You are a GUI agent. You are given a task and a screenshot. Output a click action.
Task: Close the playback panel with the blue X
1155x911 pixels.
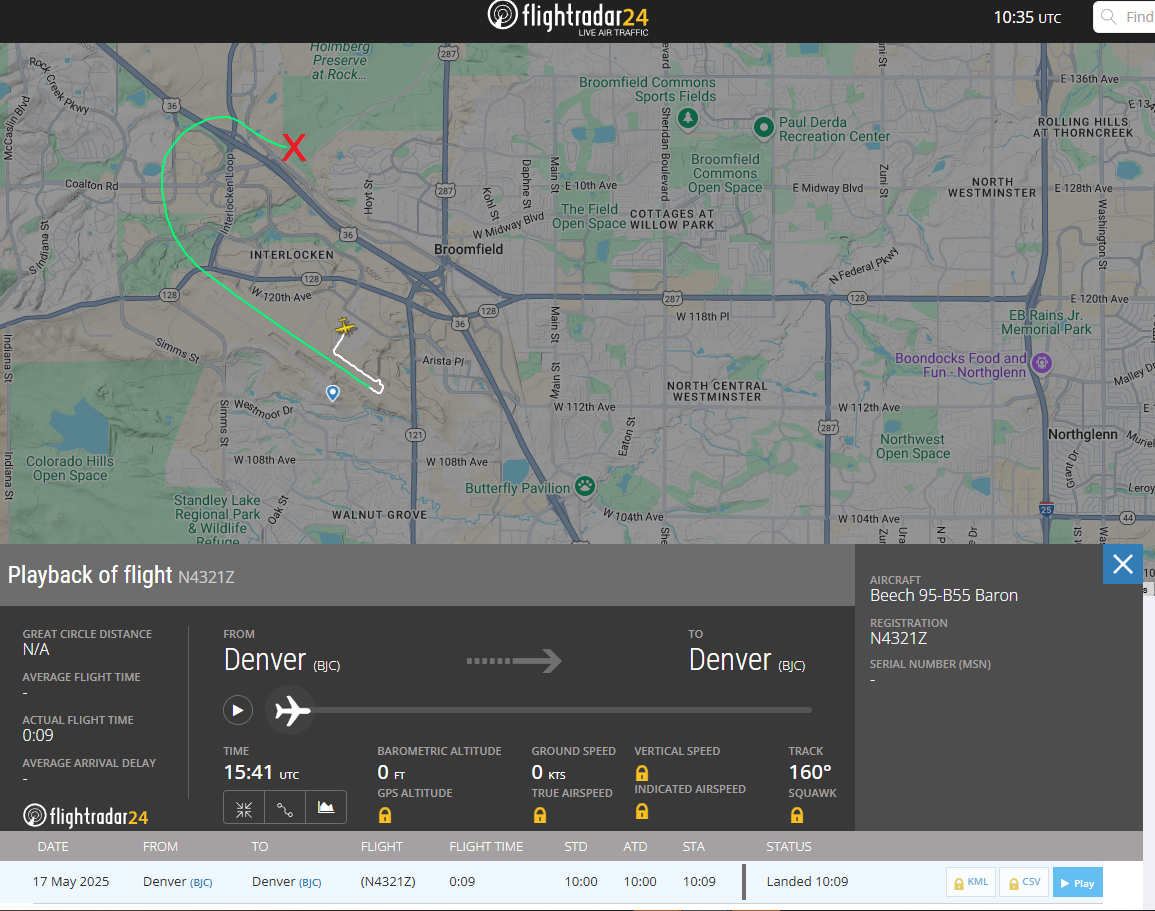tap(1123, 564)
